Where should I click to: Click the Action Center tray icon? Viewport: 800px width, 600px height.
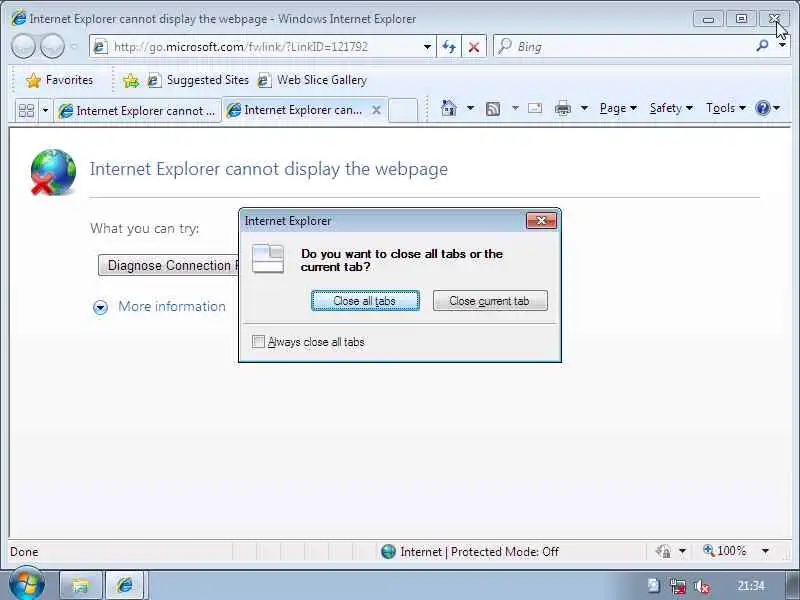pos(654,586)
